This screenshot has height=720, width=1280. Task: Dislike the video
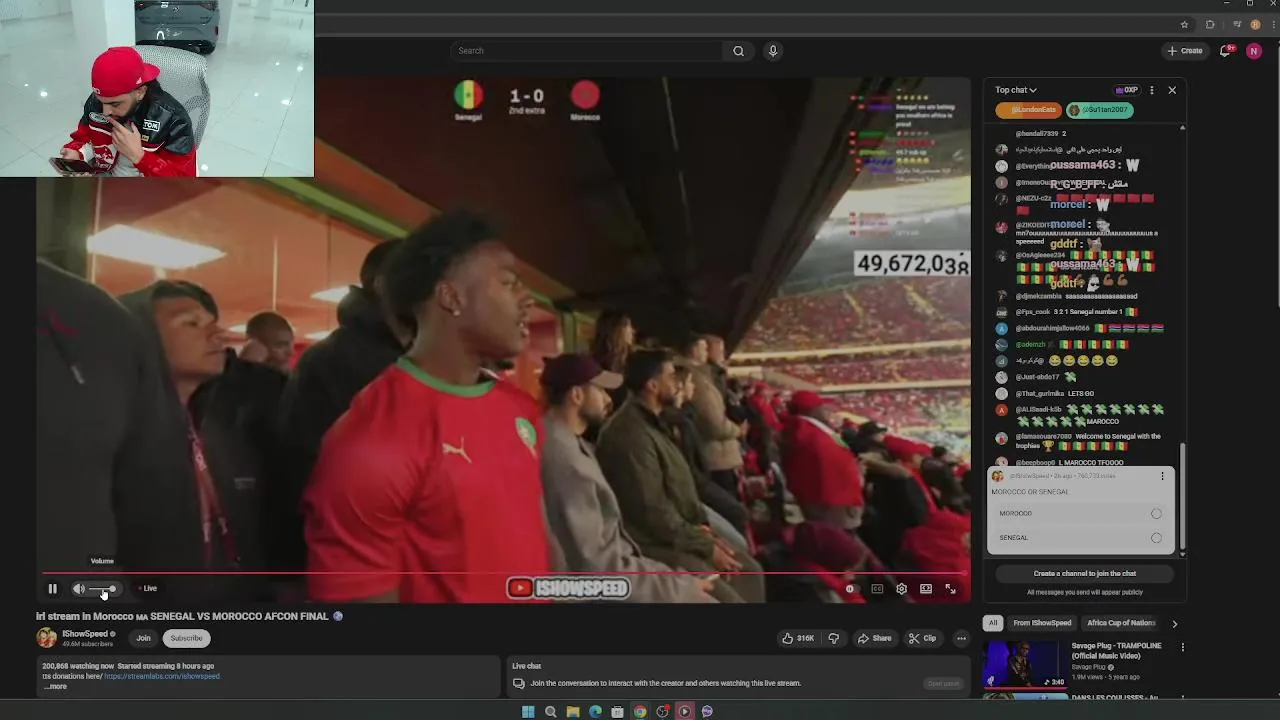coord(833,638)
